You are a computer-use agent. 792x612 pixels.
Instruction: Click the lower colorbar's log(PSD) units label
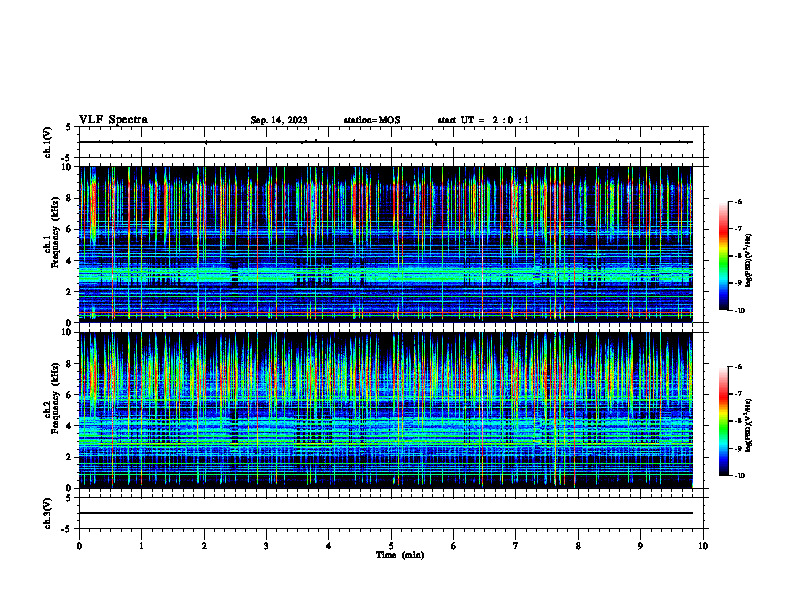(x=749, y=426)
